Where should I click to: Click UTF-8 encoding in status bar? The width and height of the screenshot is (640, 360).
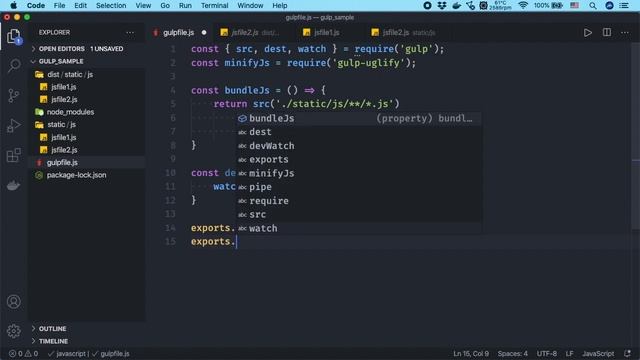[547, 354]
